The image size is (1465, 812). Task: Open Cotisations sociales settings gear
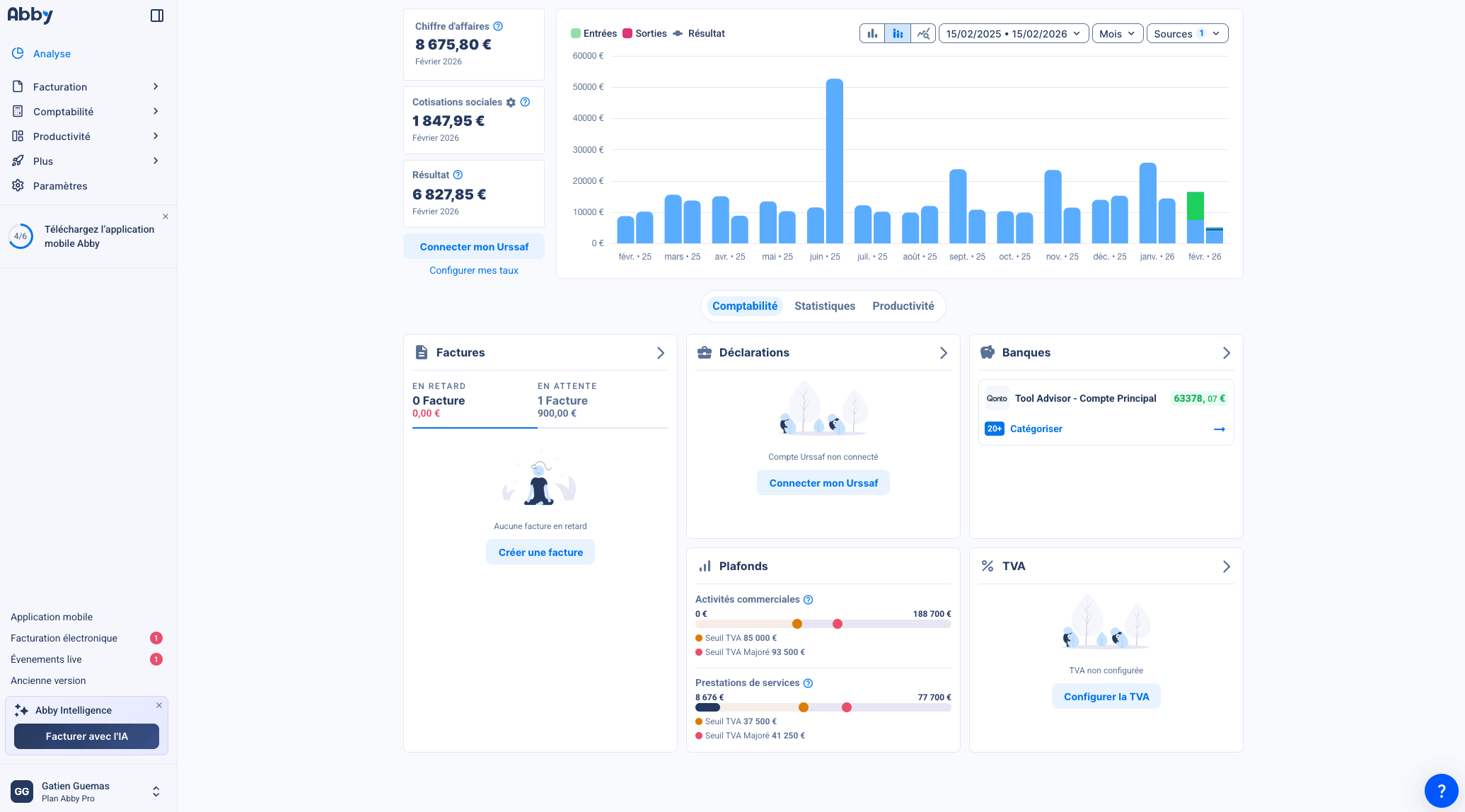[x=511, y=103]
